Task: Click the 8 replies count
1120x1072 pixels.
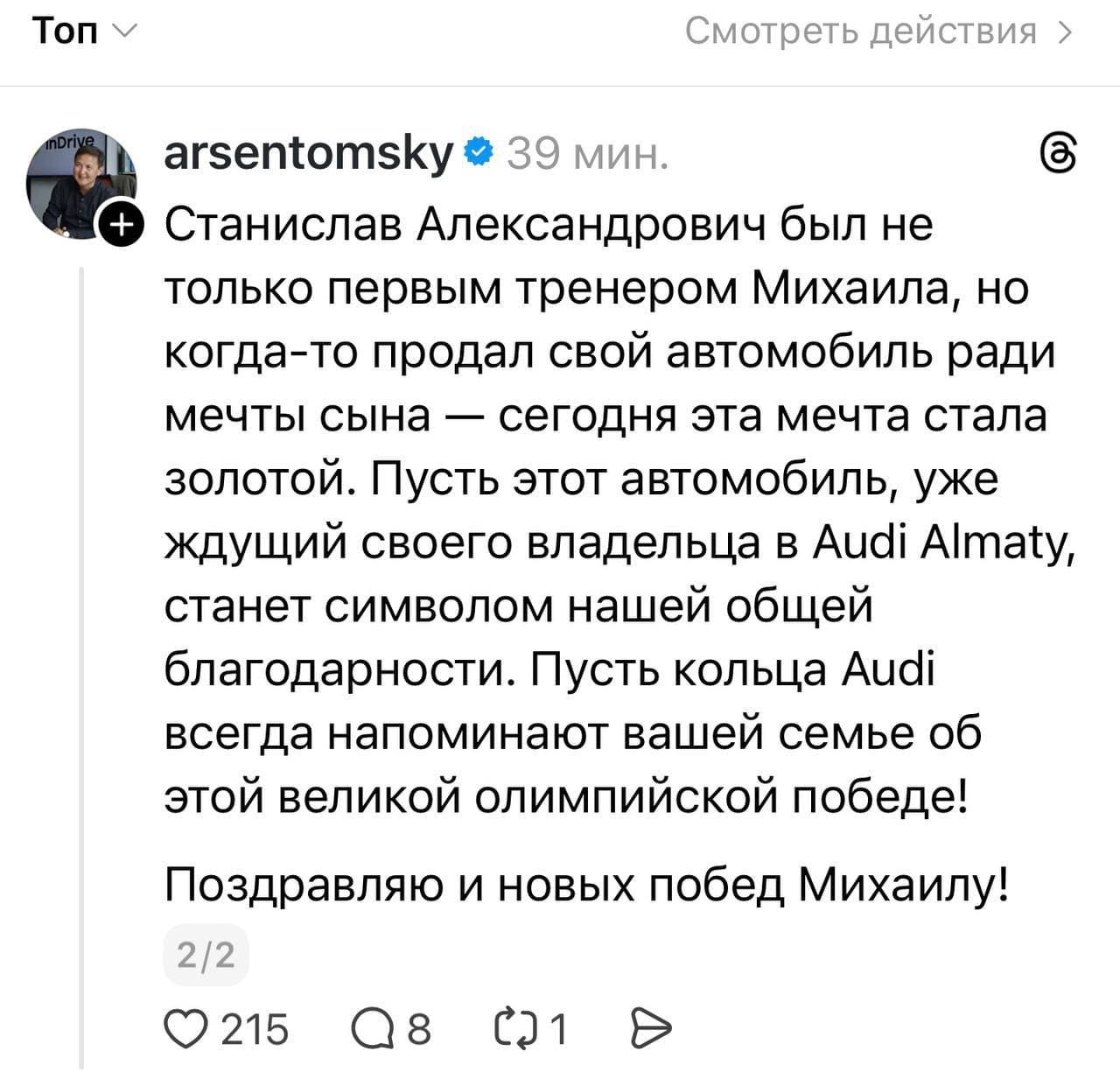Action: (x=419, y=1028)
